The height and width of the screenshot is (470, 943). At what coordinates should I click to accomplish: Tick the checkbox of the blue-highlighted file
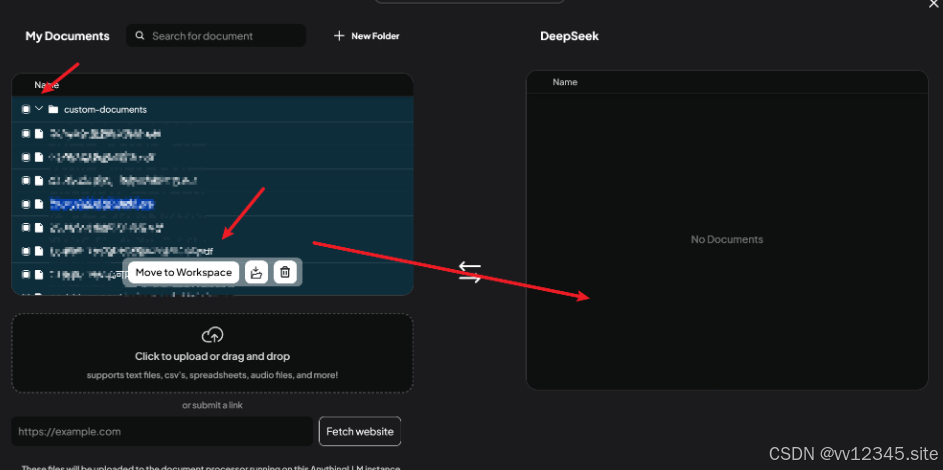click(x=26, y=204)
